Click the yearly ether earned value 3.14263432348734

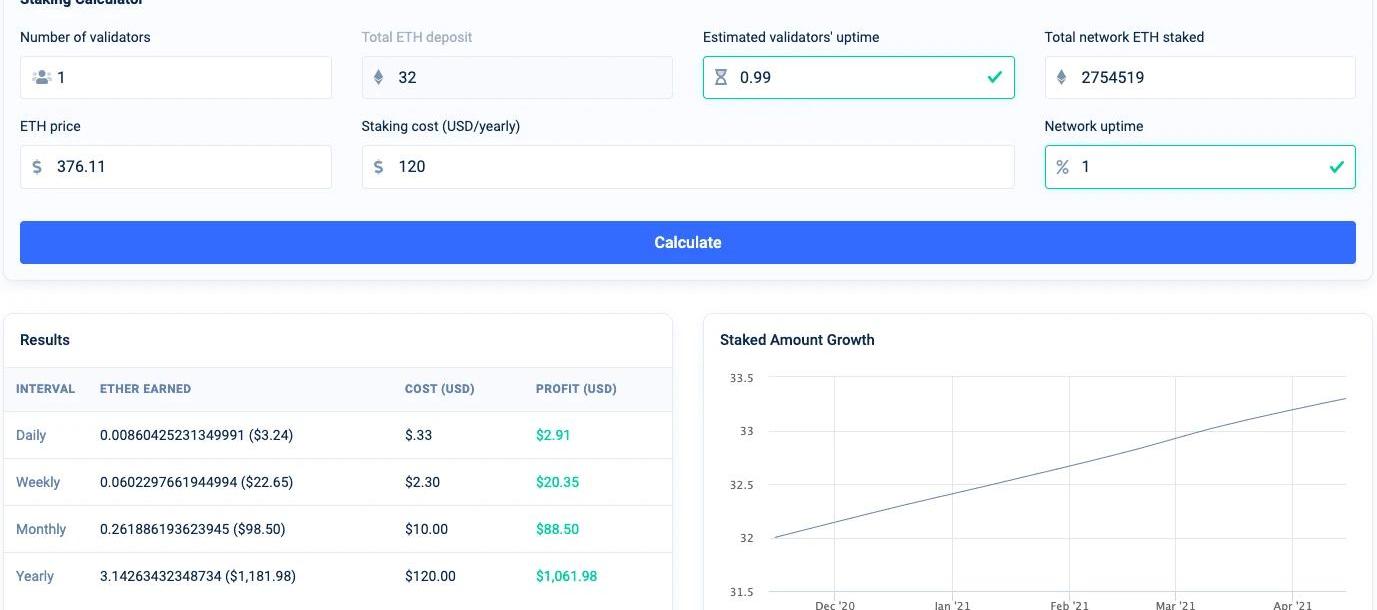tap(198, 576)
